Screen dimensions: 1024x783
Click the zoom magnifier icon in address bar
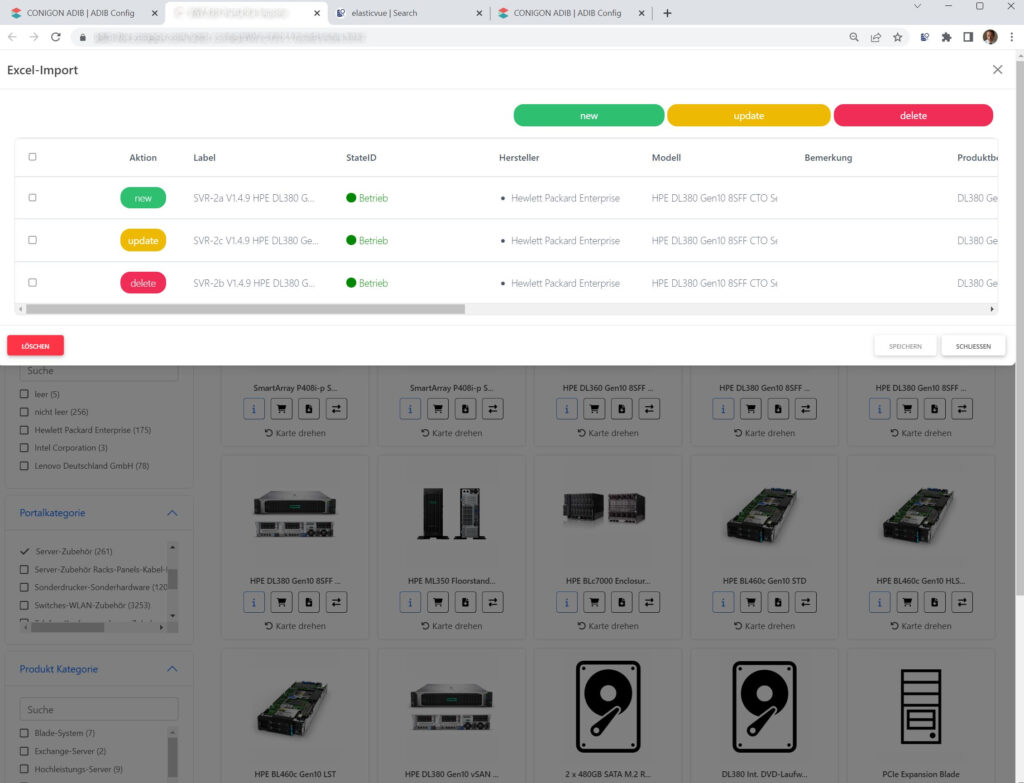click(x=854, y=37)
